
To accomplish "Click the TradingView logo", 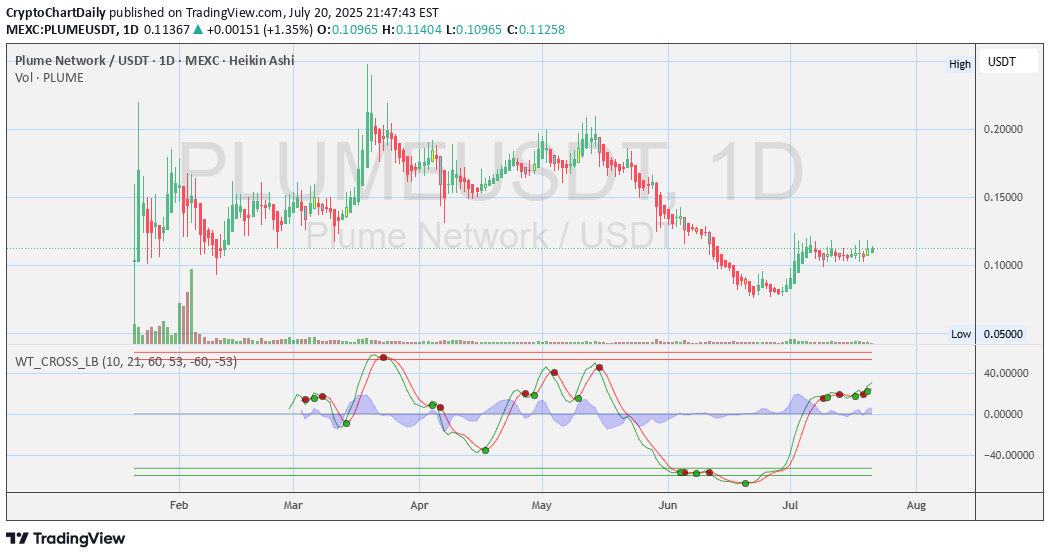I will [66, 538].
